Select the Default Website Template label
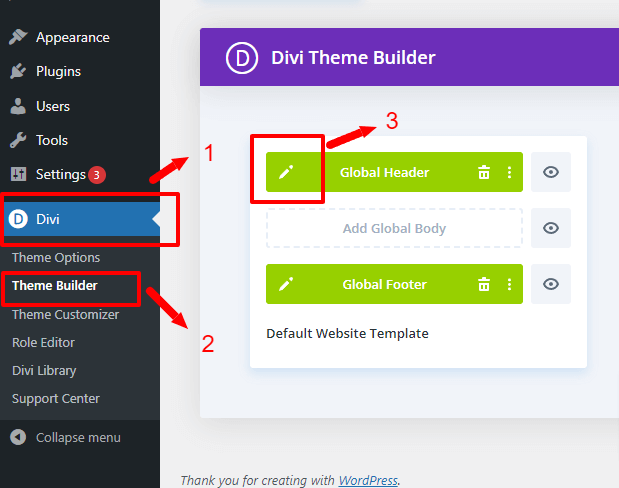 (x=347, y=333)
